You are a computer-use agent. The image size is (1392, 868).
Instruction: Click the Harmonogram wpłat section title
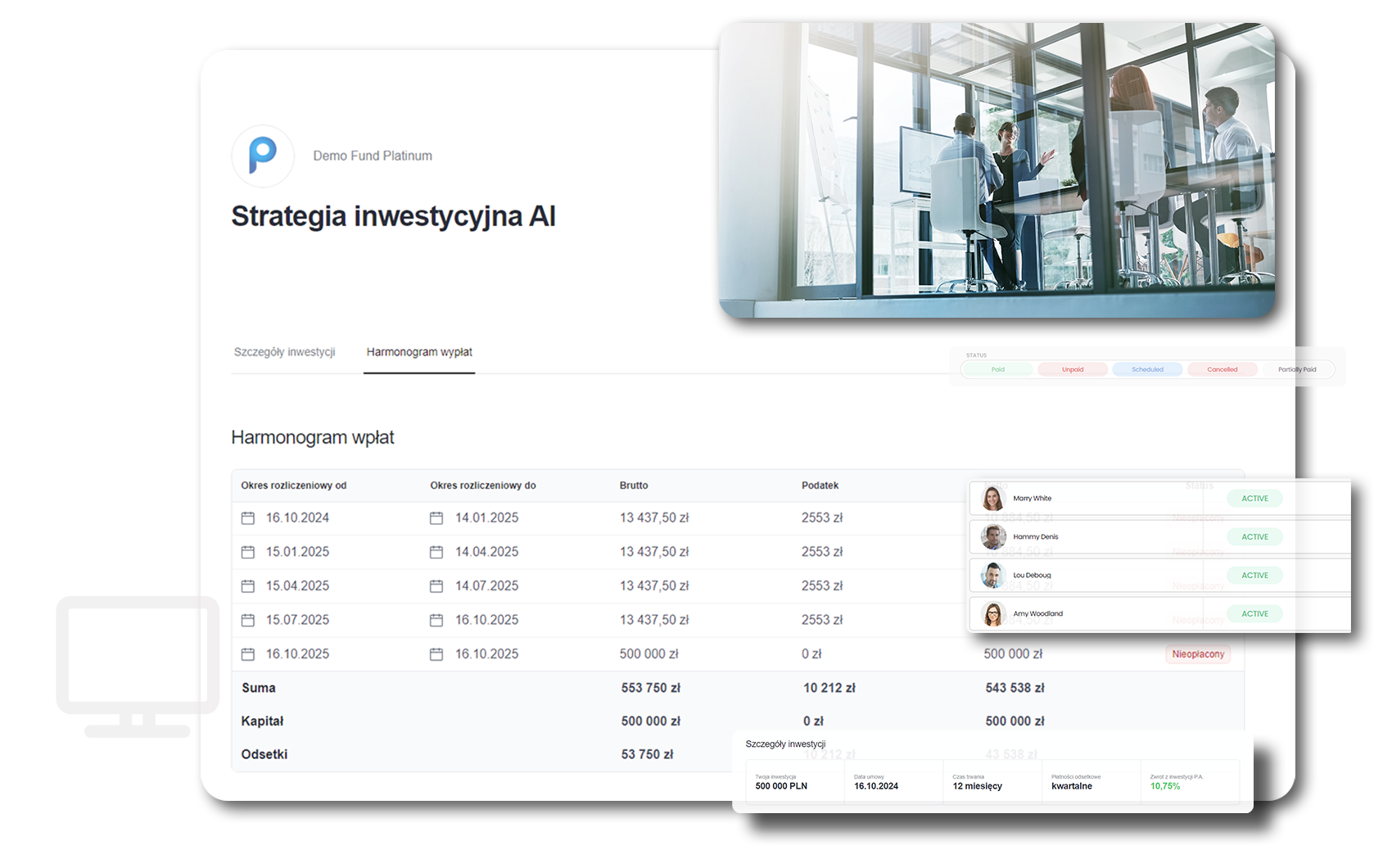coord(313,437)
